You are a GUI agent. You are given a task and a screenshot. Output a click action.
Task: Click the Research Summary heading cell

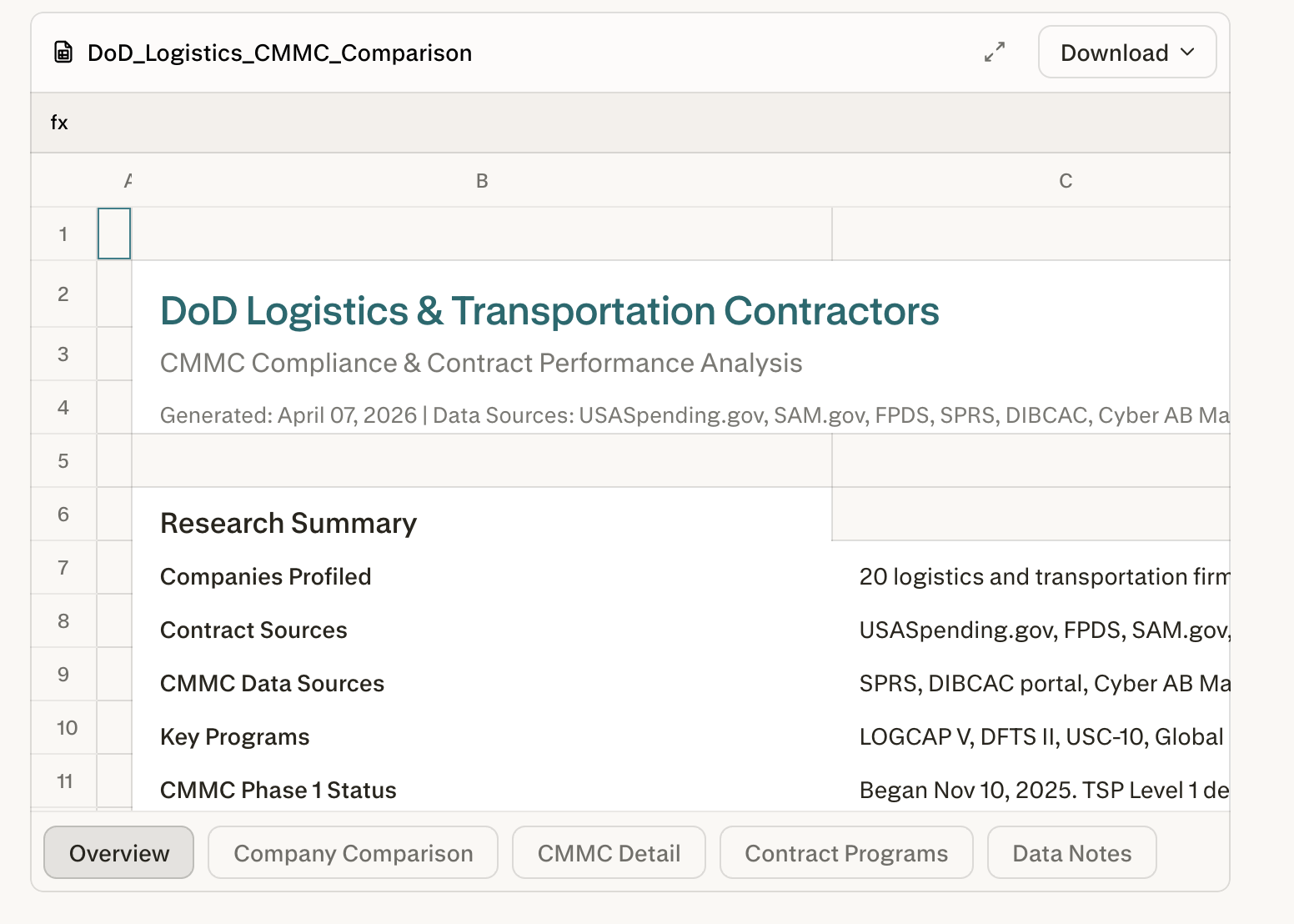coord(288,523)
